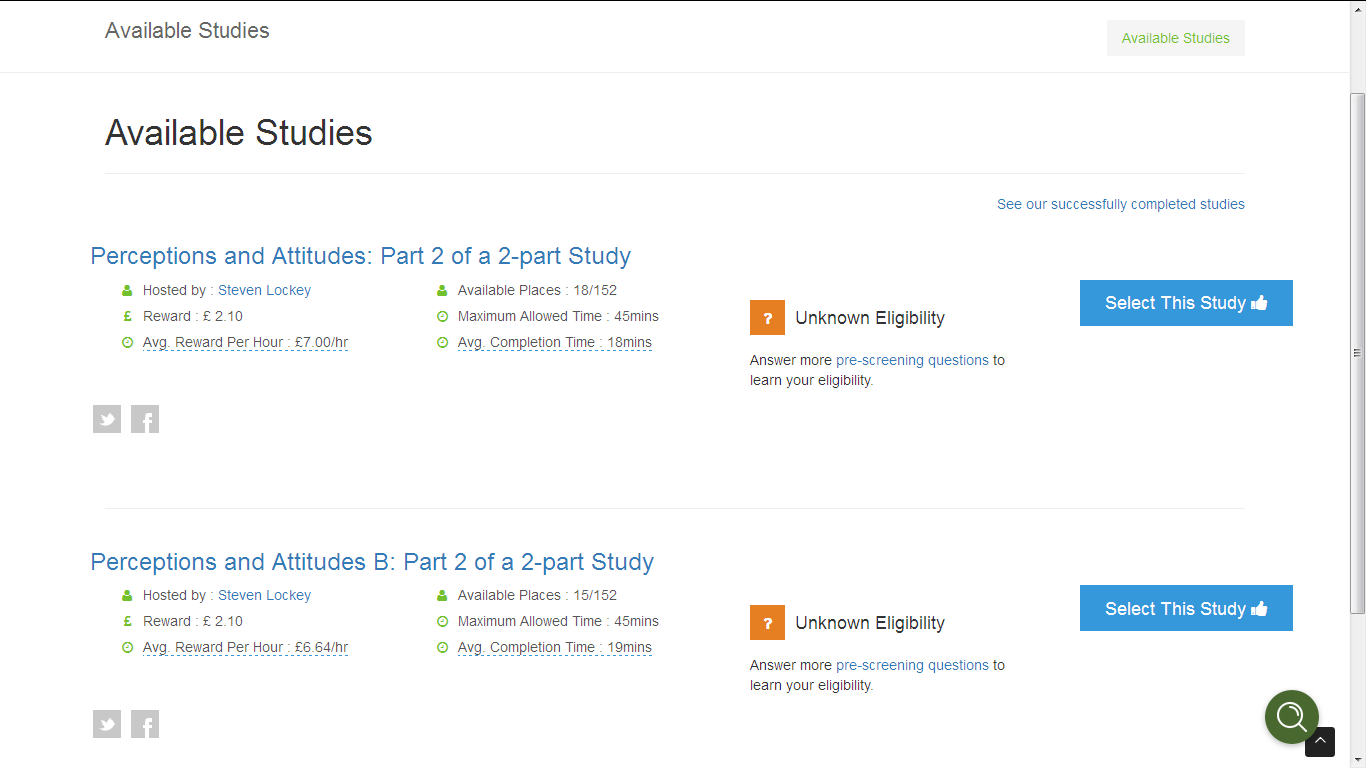Select the first Perceptions and Attitudes study
This screenshot has width=1366, height=768.
(1186, 303)
